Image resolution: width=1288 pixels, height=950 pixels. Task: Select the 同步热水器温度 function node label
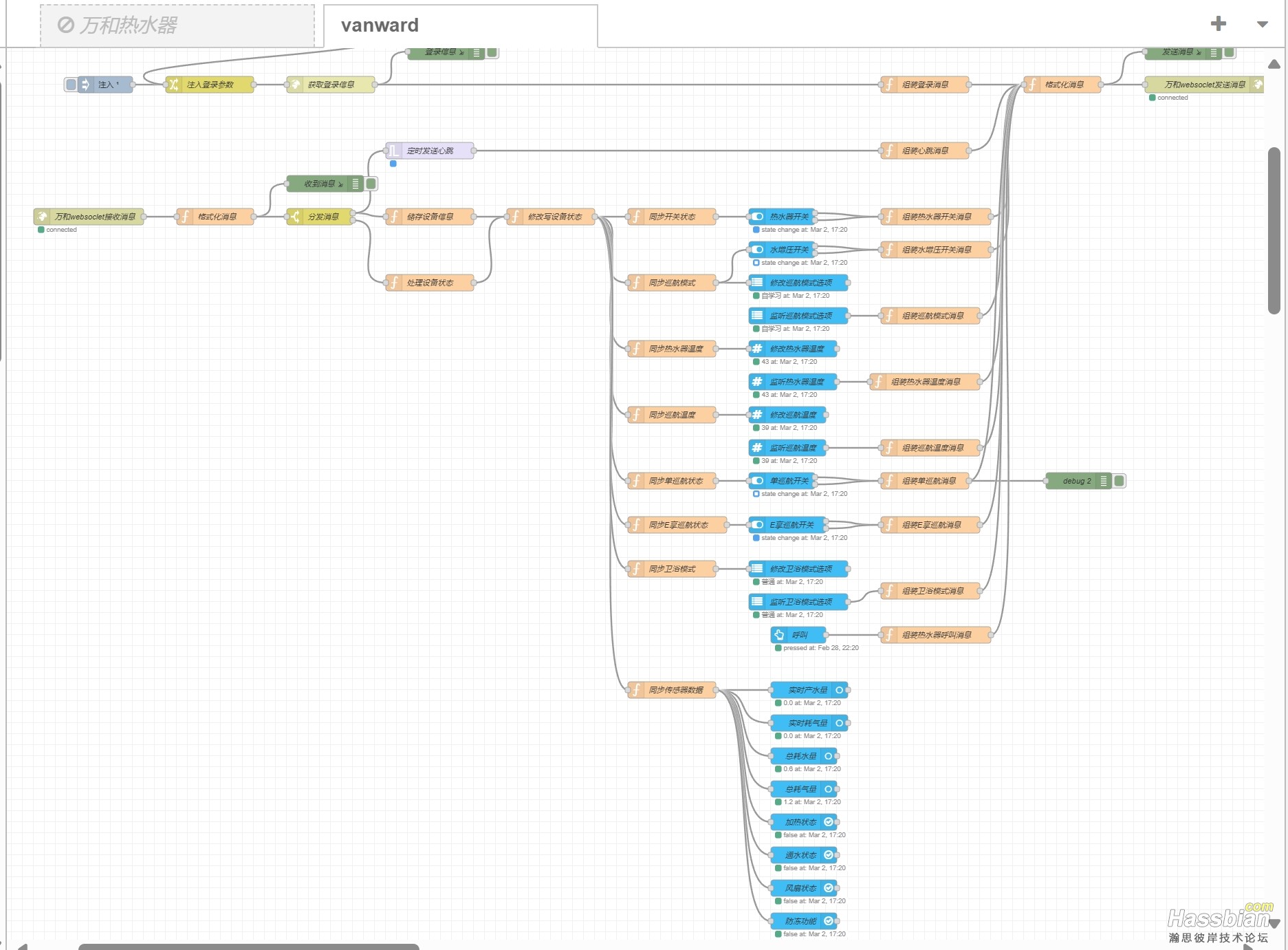point(676,349)
